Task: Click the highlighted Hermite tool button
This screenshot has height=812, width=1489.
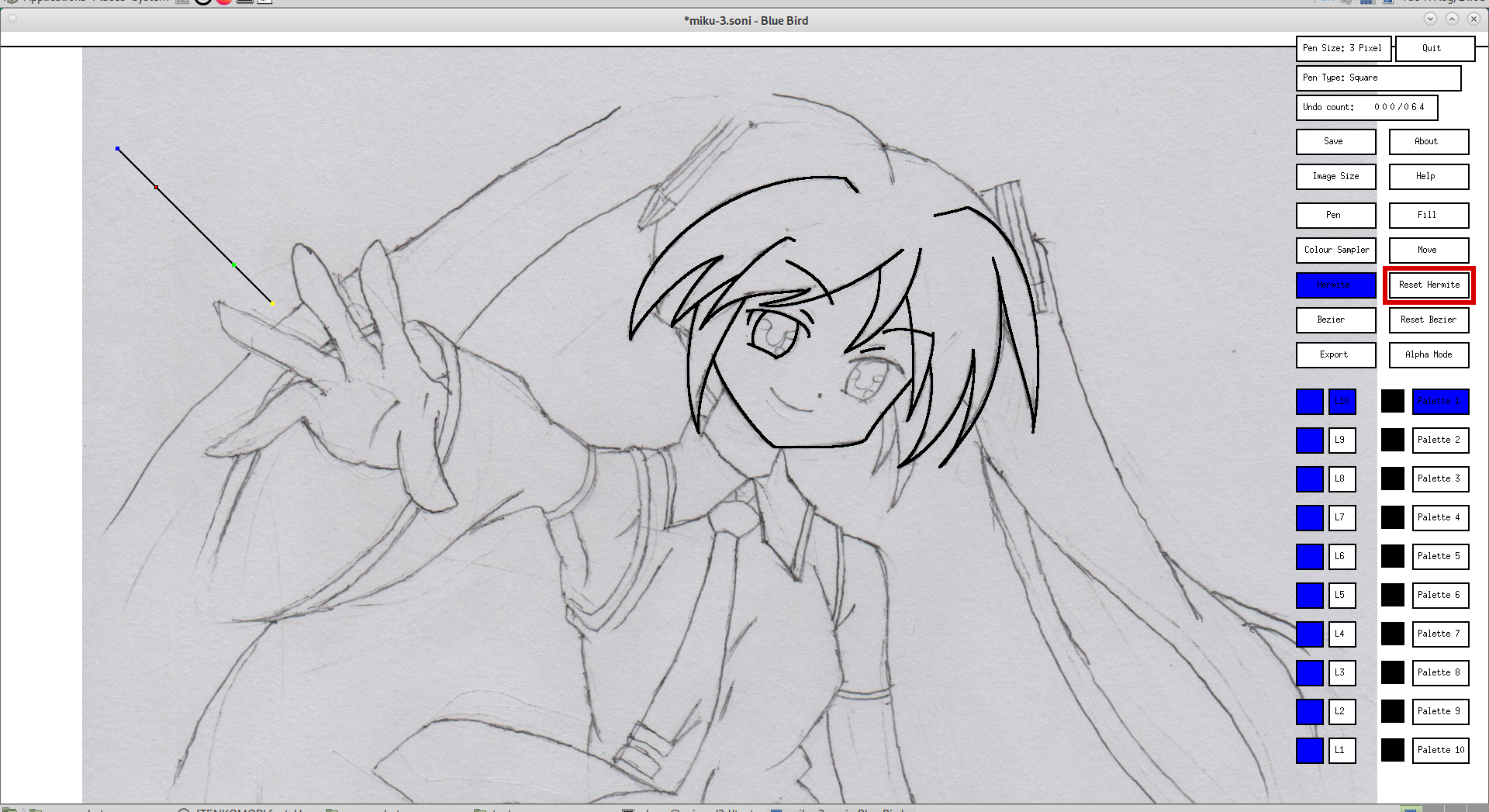Action: (1335, 285)
